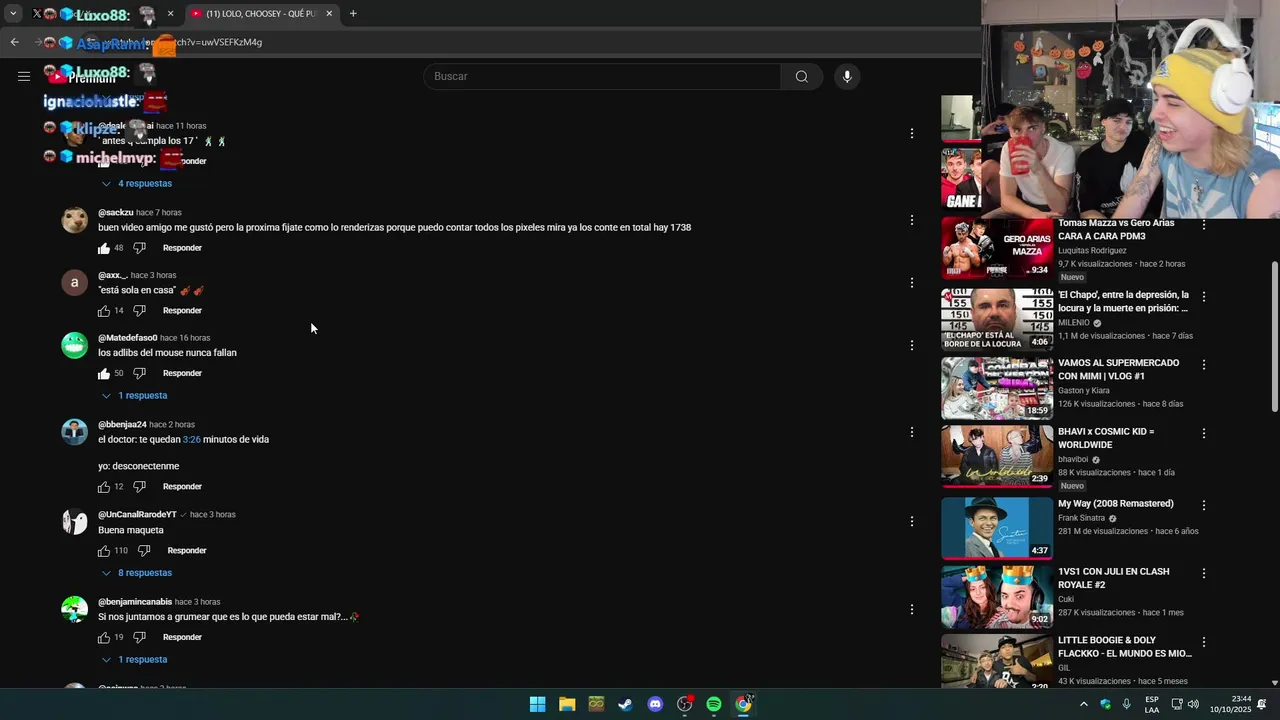Viewport: 1280px width, 720px height.
Task: Open options menu for @axx comment
Action: coord(911,283)
